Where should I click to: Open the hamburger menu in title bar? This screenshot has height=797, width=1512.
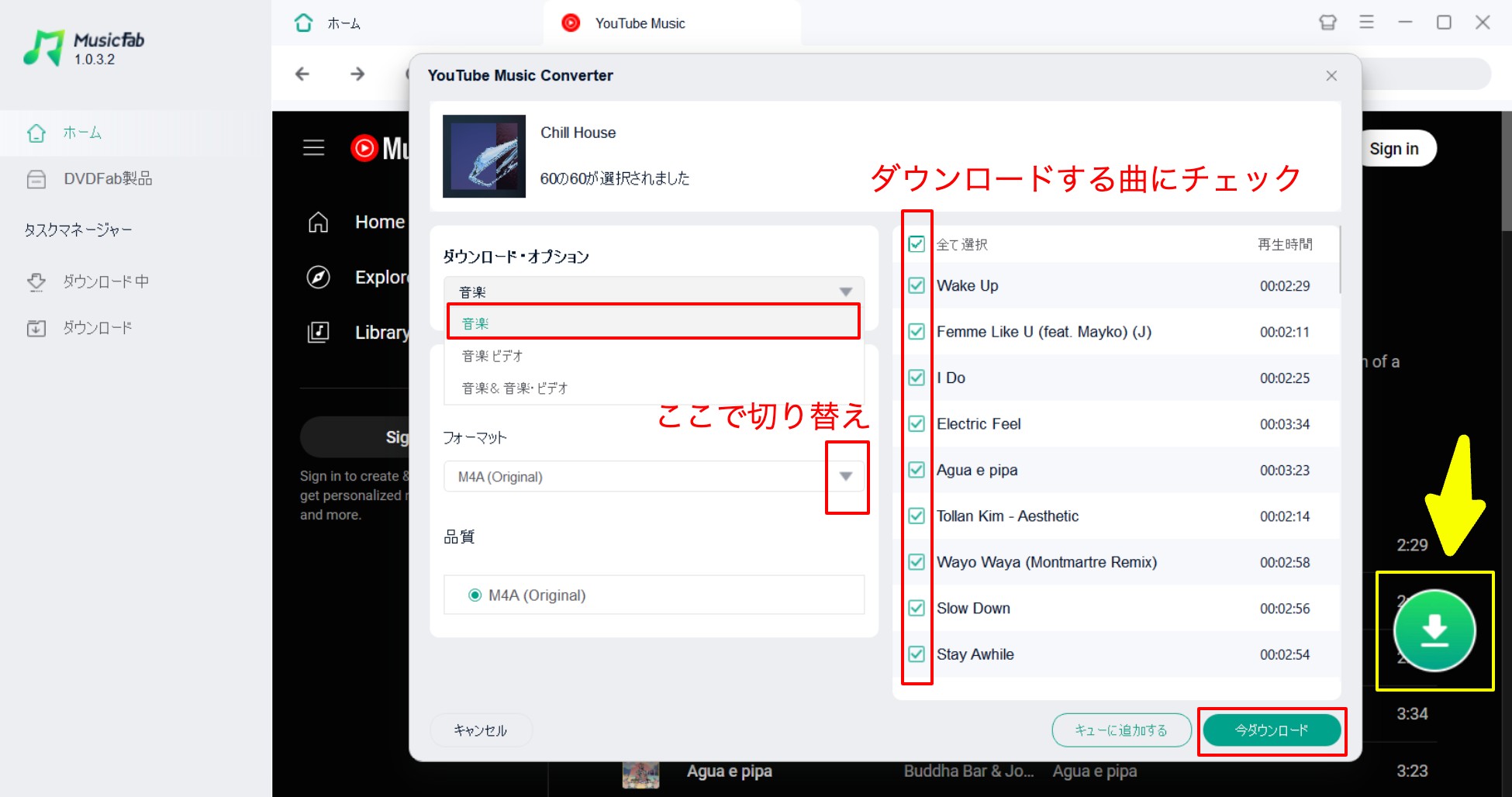coord(1366,22)
